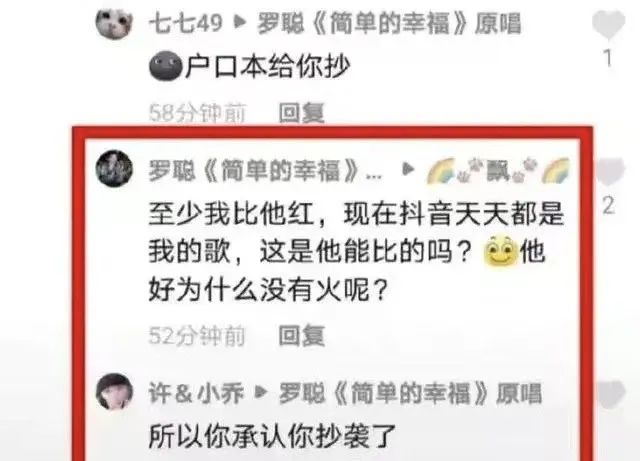
Task: Open 许&小乔's profile avatar
Action: [x=114, y=391]
